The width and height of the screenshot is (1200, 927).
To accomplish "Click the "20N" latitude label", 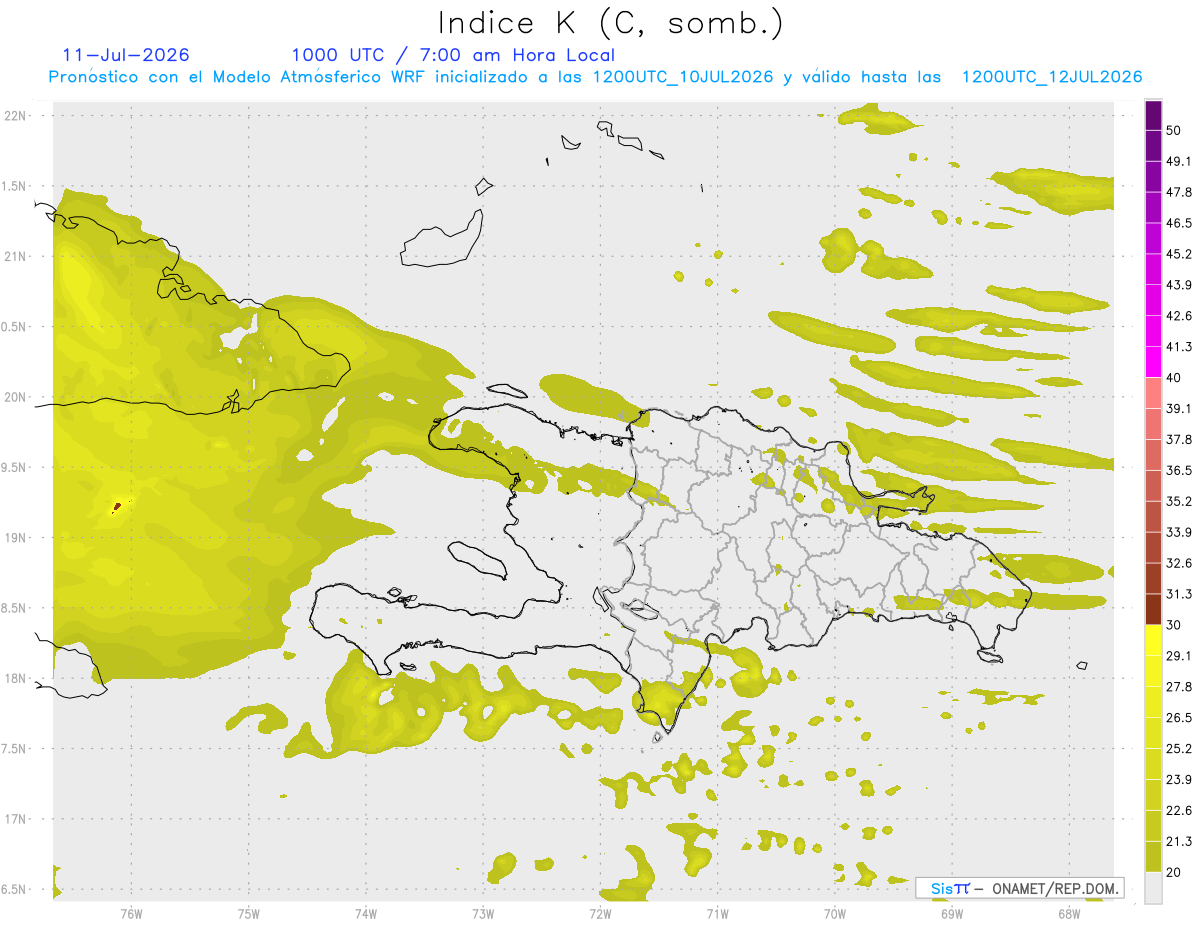I will pos(15,397).
